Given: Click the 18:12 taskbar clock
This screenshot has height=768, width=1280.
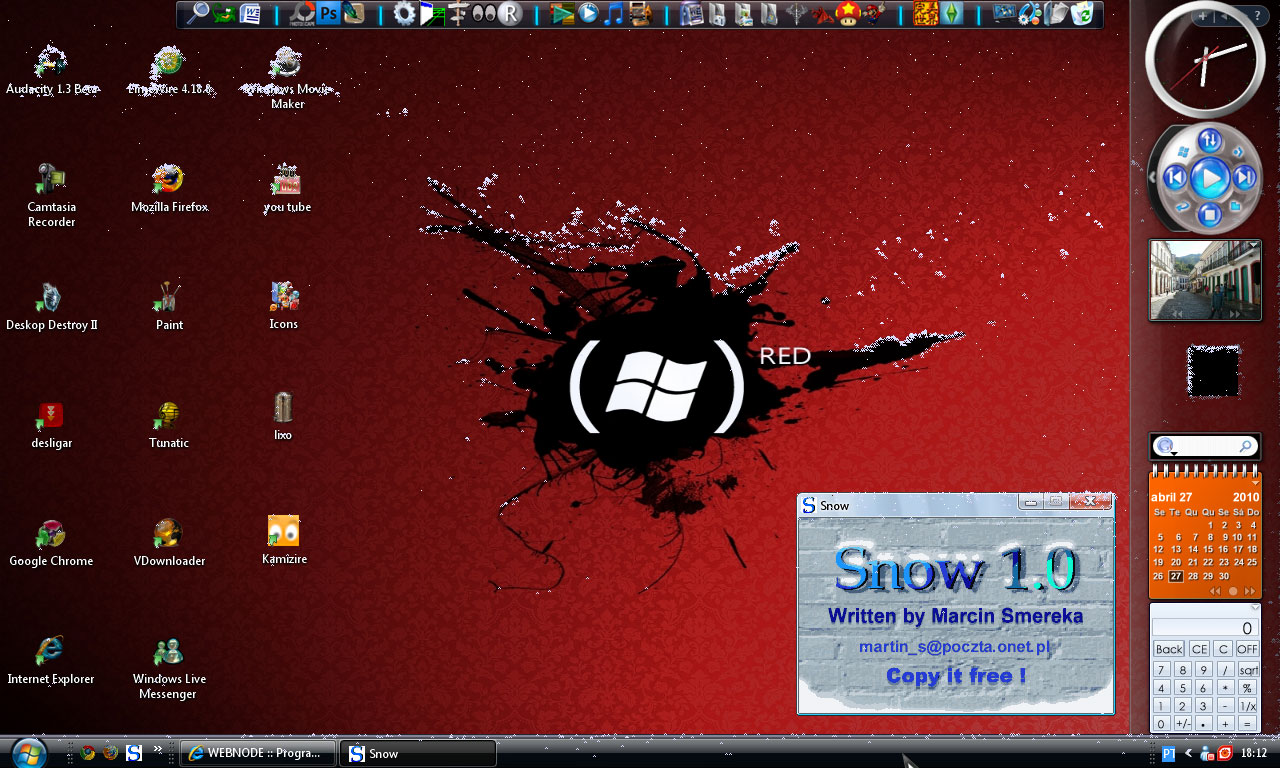Looking at the screenshot, I should (x=1253, y=753).
